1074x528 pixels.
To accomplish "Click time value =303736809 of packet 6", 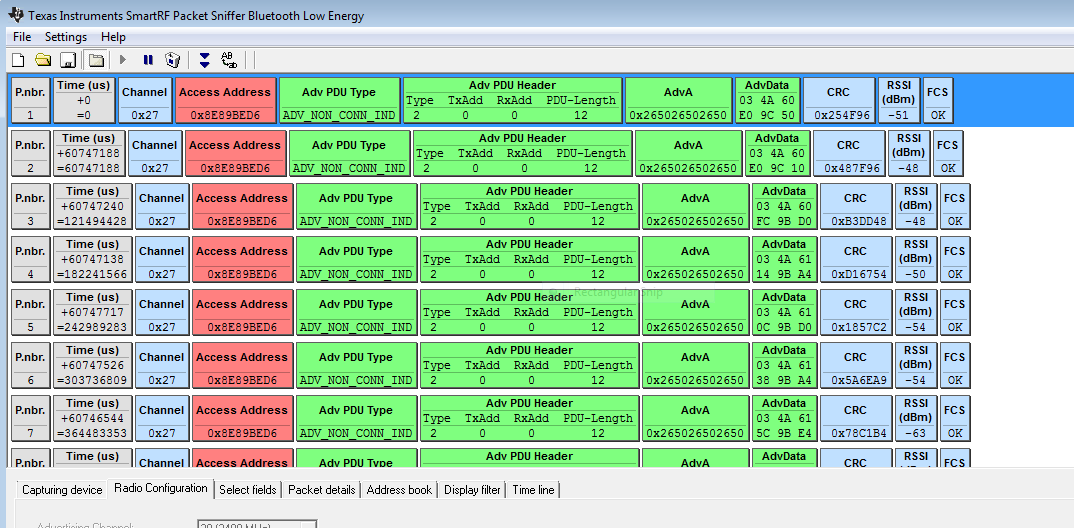I will click(x=92, y=380).
